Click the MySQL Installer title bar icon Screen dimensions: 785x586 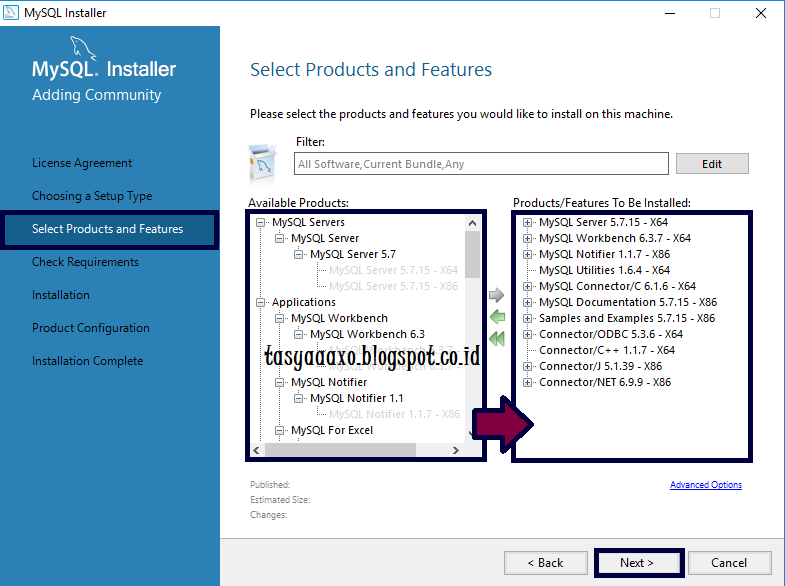coord(11,13)
